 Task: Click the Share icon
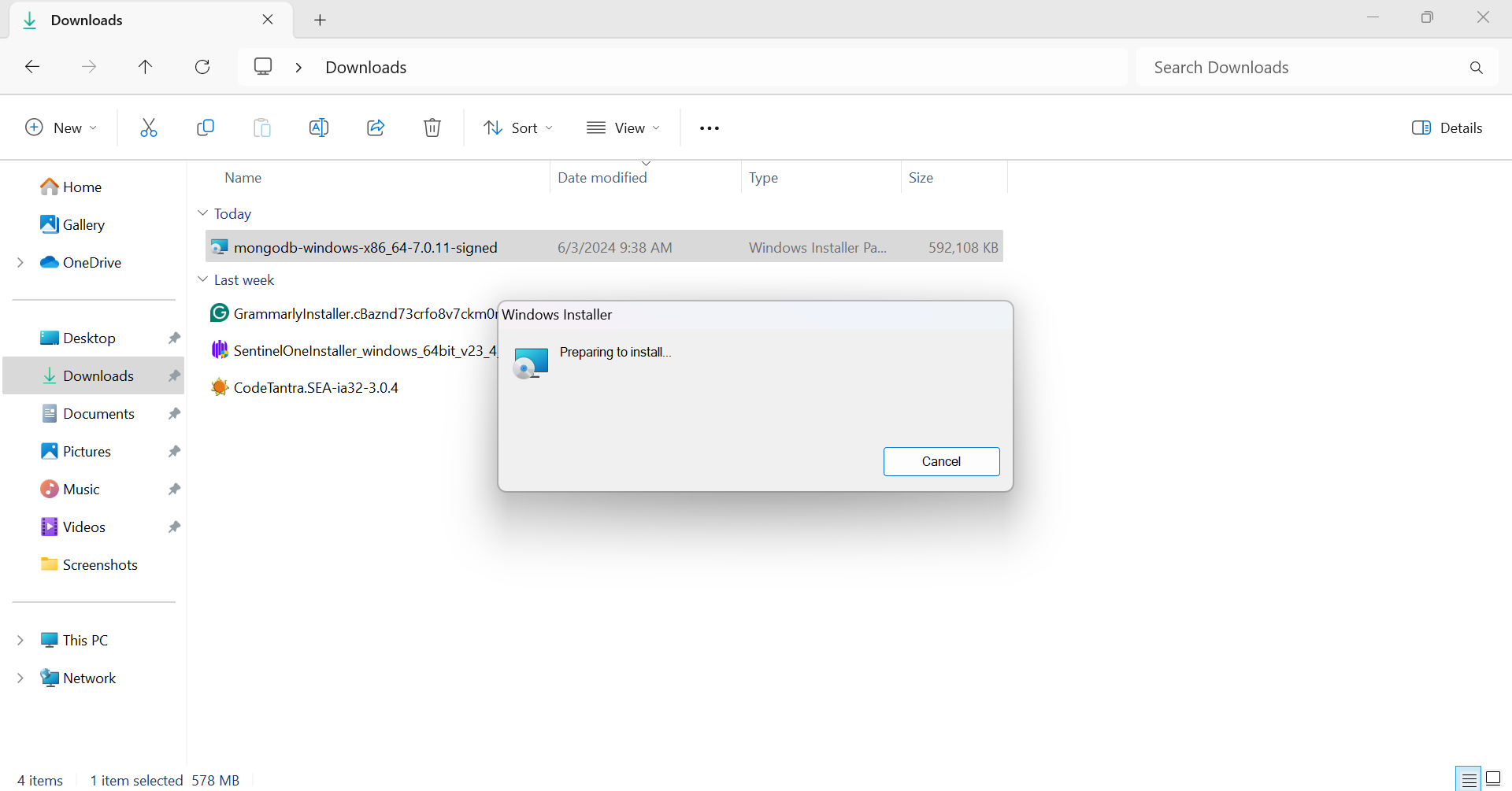[x=376, y=127]
